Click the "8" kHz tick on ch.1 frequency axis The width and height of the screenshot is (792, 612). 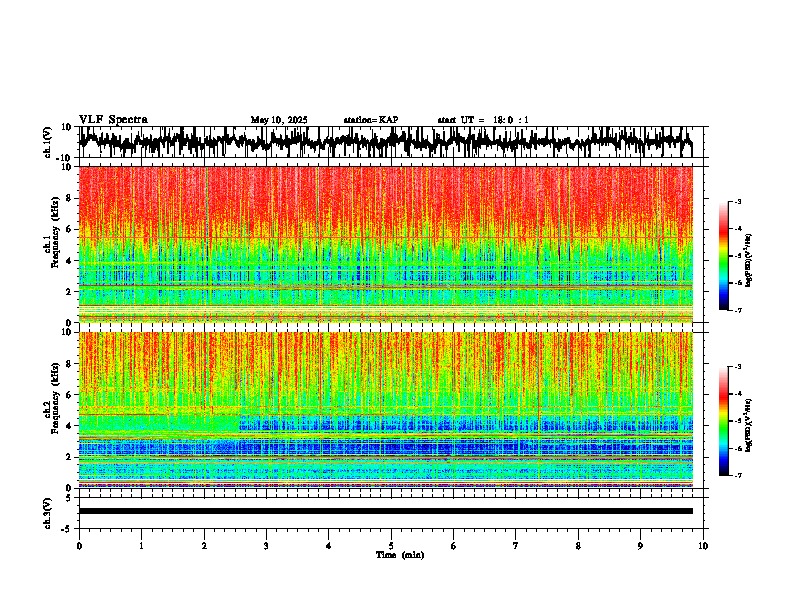[69, 198]
